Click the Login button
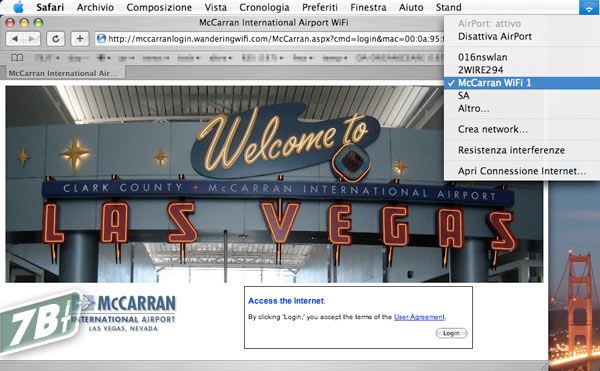600x371 pixels. coord(452,333)
